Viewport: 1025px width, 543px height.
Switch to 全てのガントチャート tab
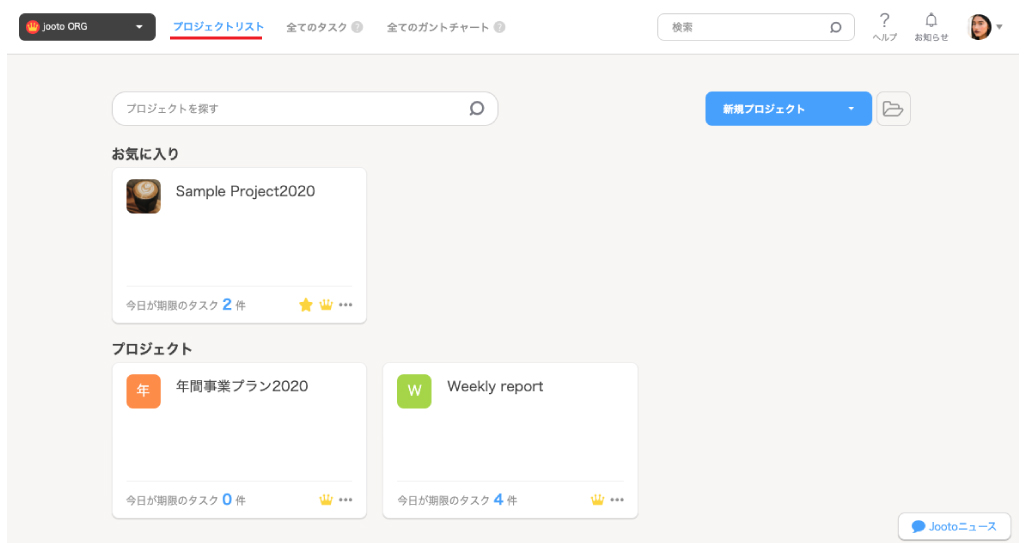click(438, 28)
